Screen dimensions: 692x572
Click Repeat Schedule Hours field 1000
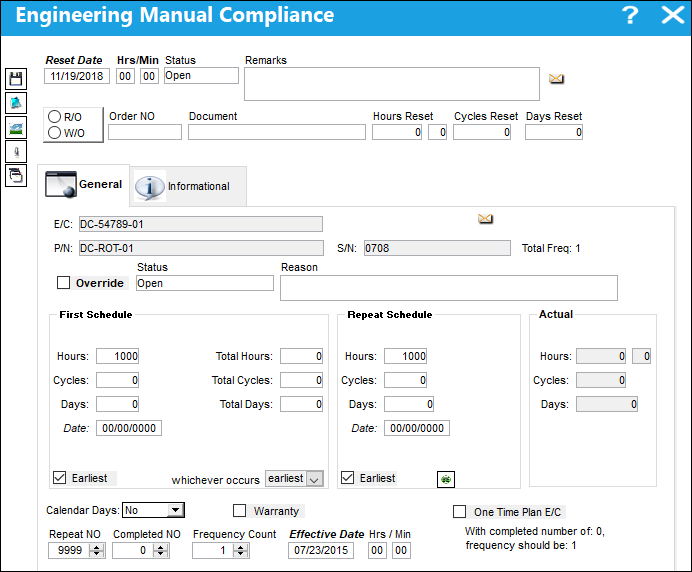406,356
